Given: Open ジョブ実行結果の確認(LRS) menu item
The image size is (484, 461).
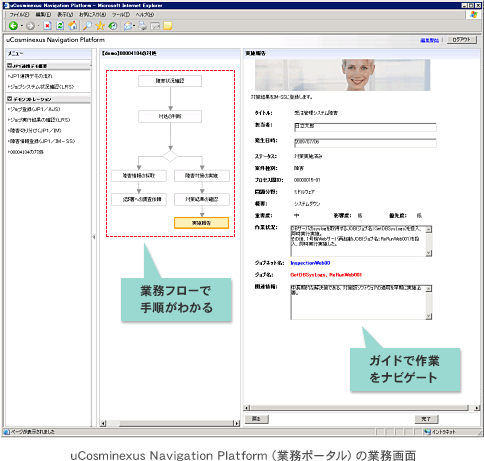Looking at the screenshot, I should click(x=39, y=120).
